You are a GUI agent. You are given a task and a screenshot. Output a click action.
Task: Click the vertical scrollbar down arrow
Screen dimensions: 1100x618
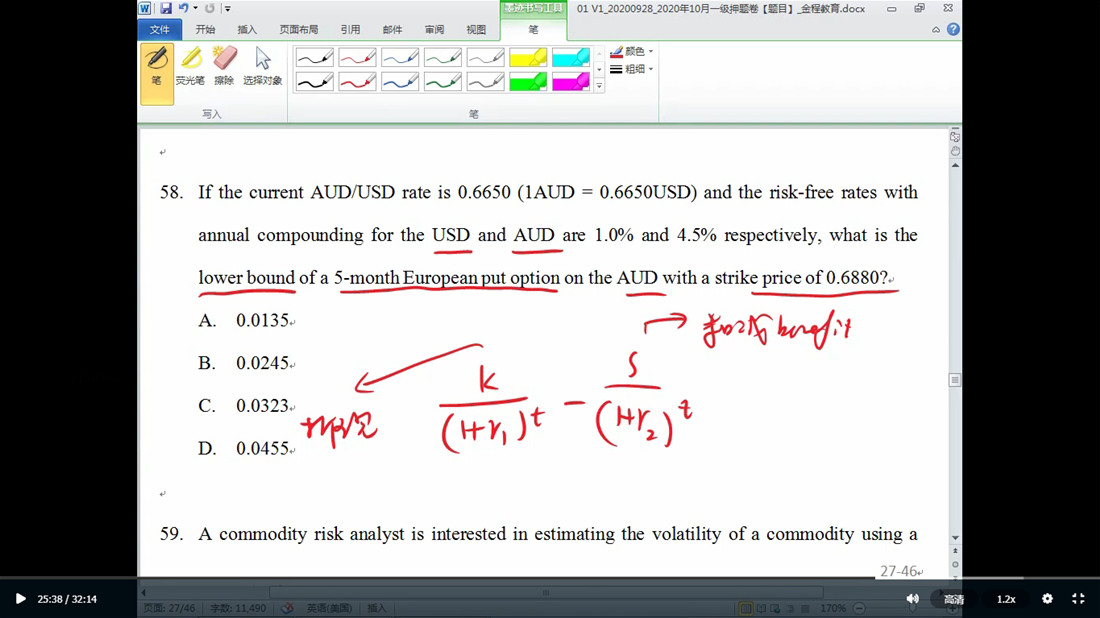(955, 537)
